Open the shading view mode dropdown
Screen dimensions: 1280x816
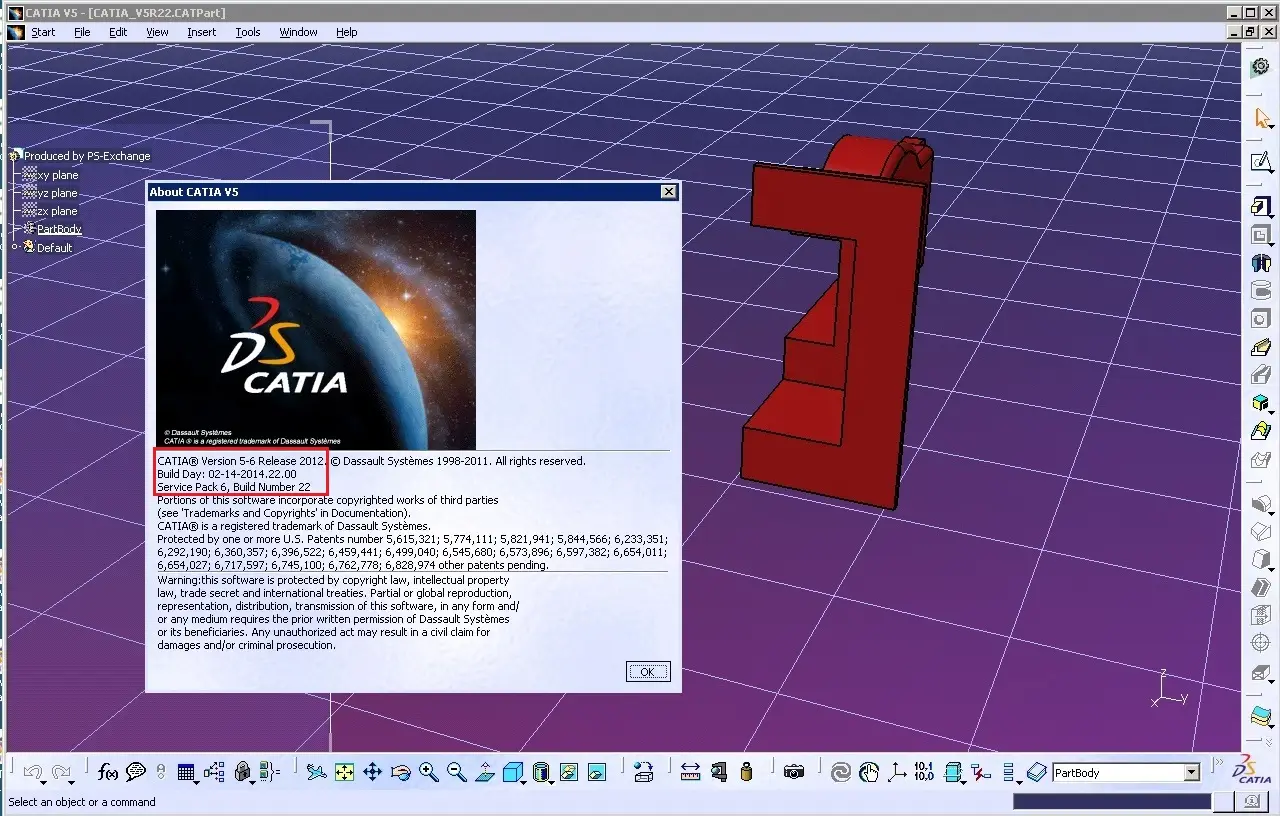(551, 782)
